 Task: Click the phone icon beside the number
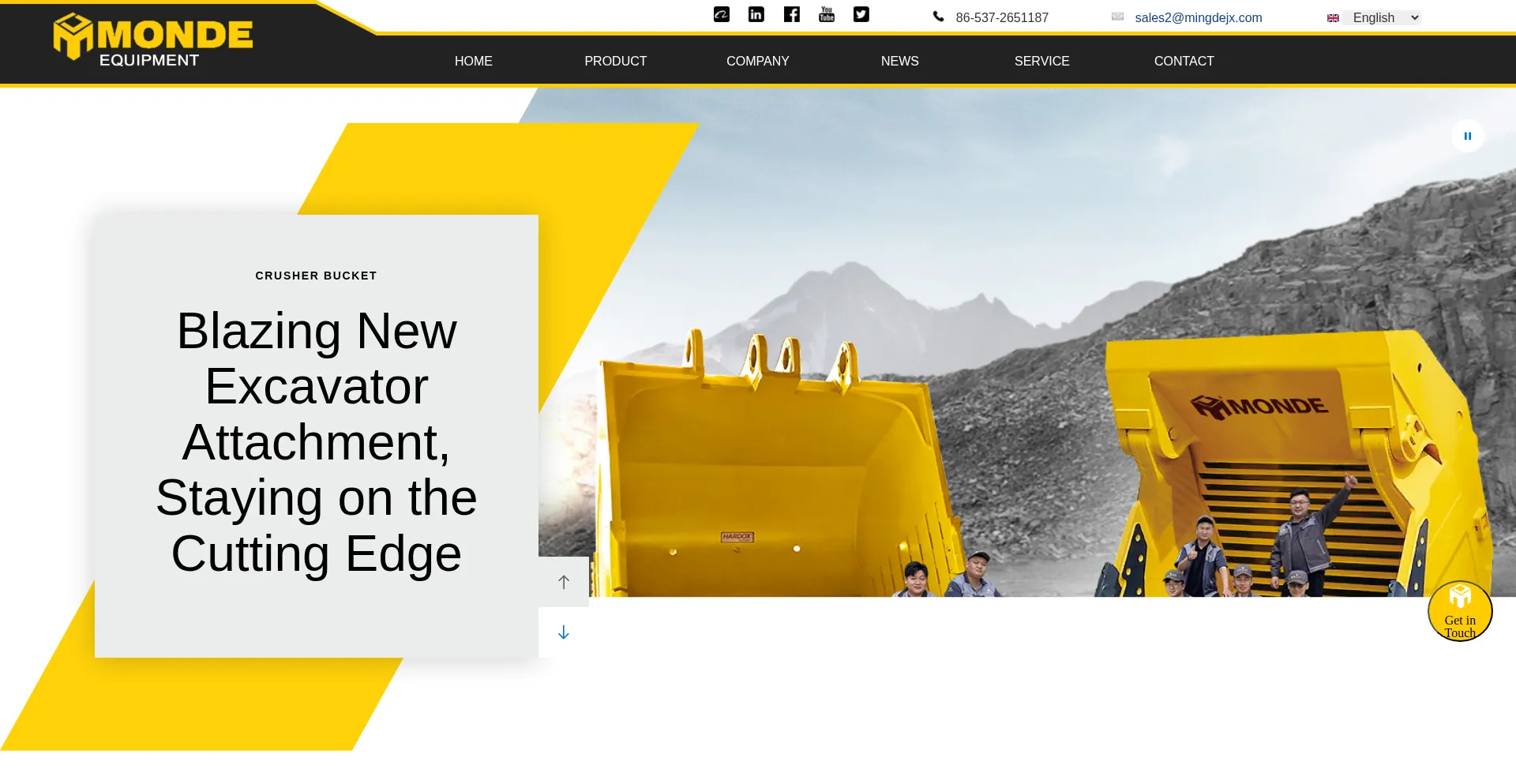tap(938, 17)
